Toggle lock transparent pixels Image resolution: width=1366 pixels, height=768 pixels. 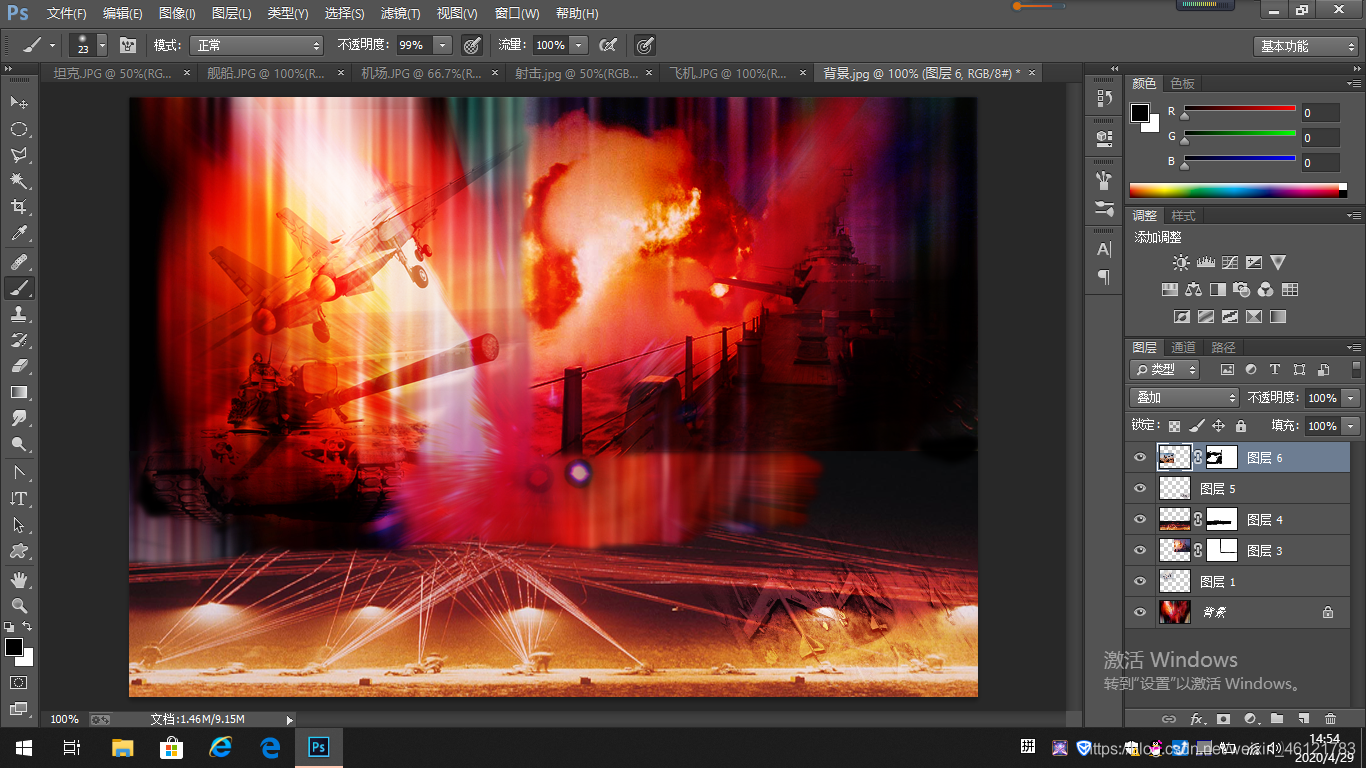(1174, 426)
